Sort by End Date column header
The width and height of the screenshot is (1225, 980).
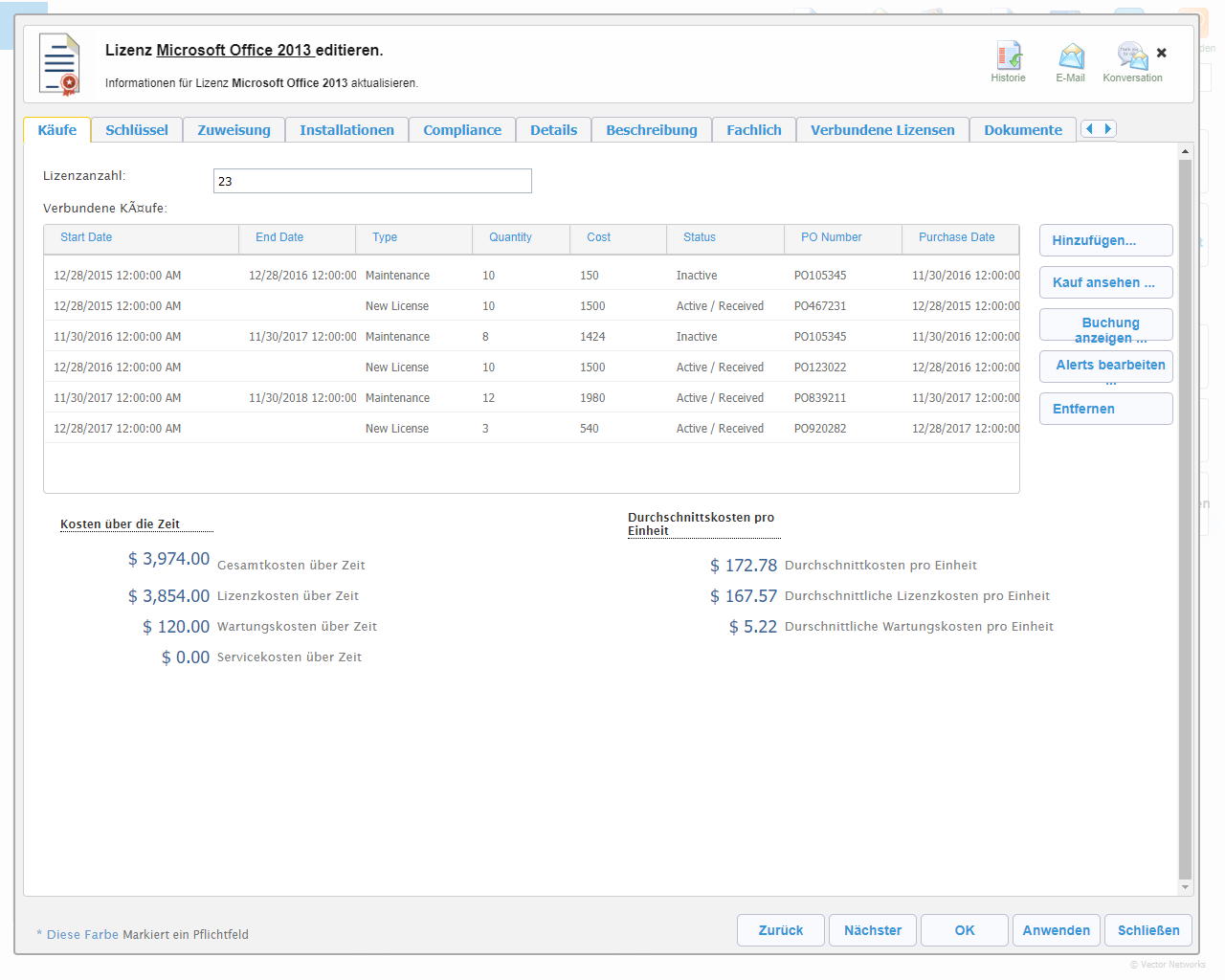[x=298, y=238]
